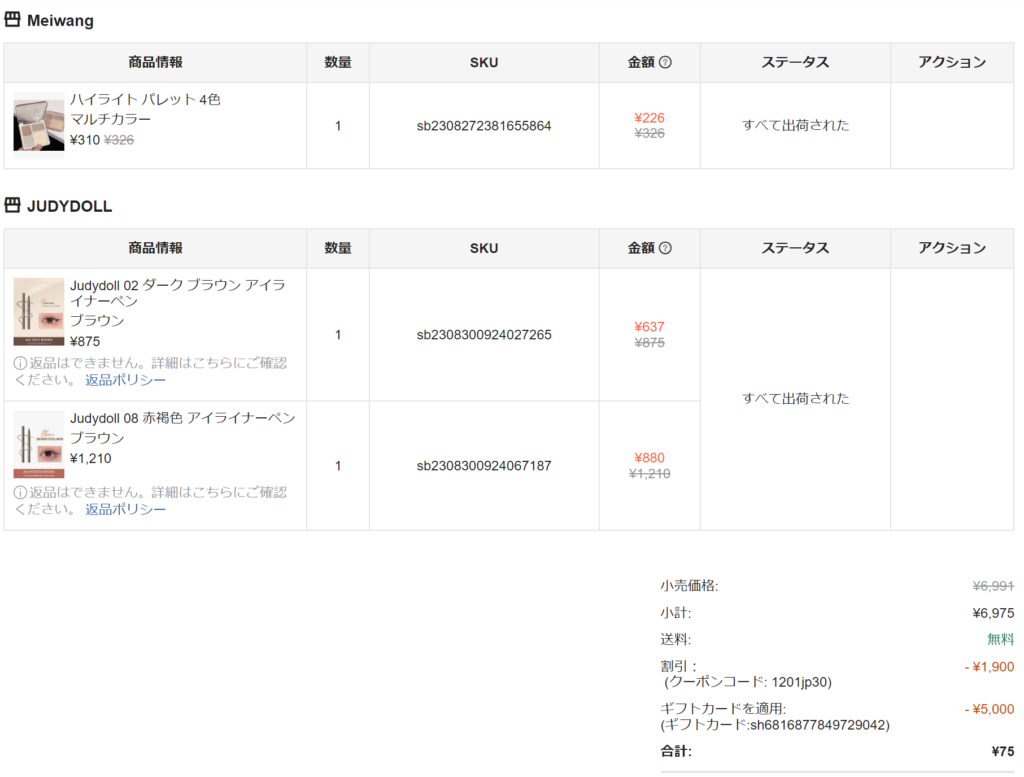Click the ¥875 price under Judydoll 02 title
The width and height of the screenshot is (1024, 777).
click(x=85, y=341)
